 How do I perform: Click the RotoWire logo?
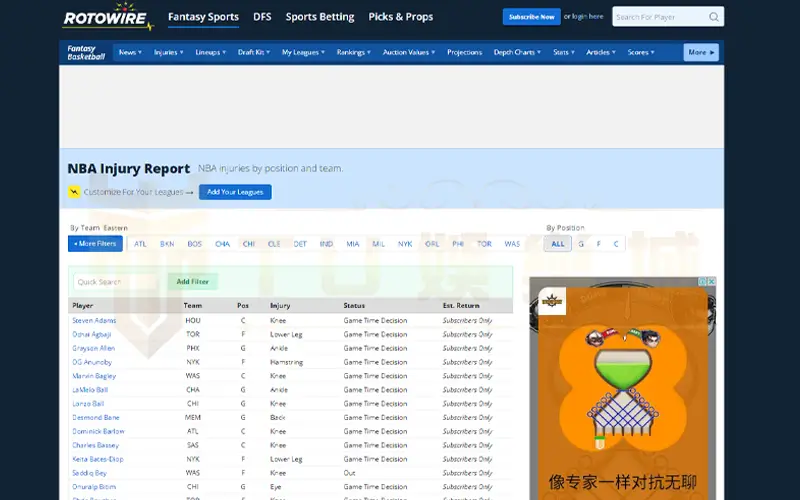click(x=107, y=17)
